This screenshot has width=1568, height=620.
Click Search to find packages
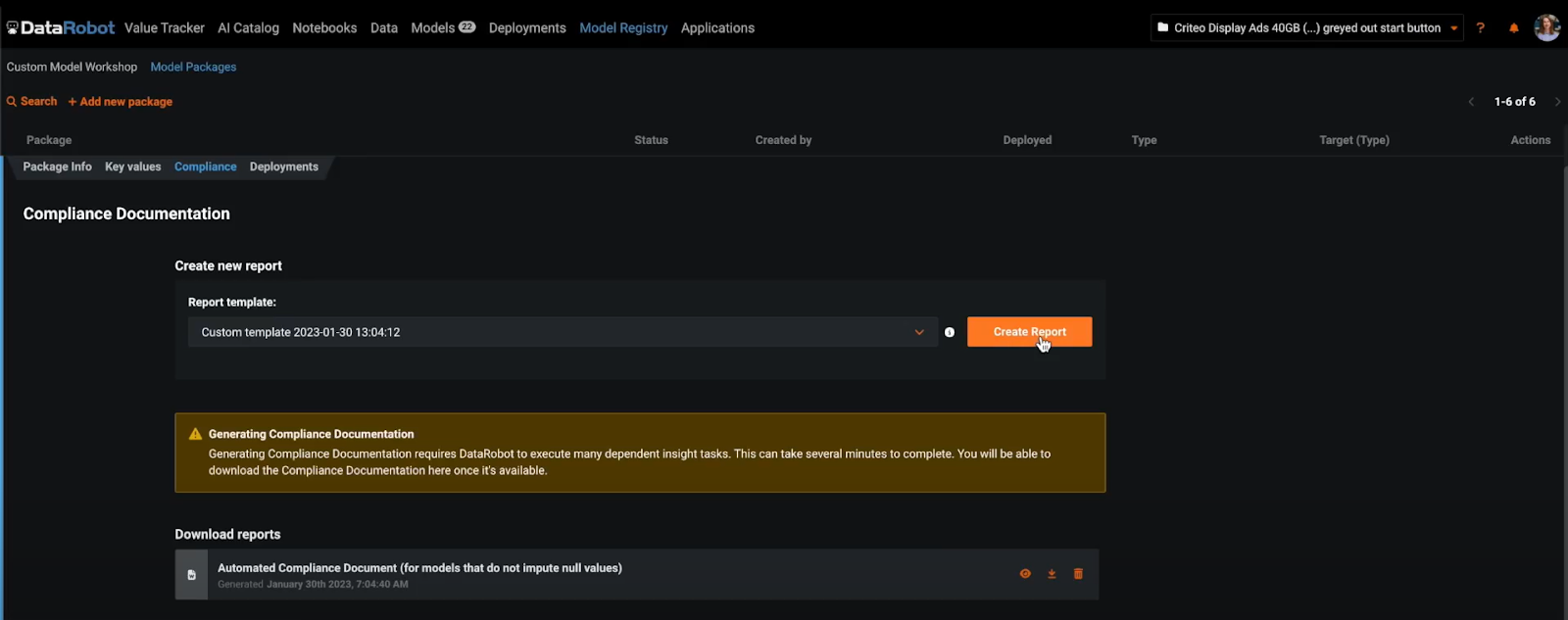[x=32, y=102]
